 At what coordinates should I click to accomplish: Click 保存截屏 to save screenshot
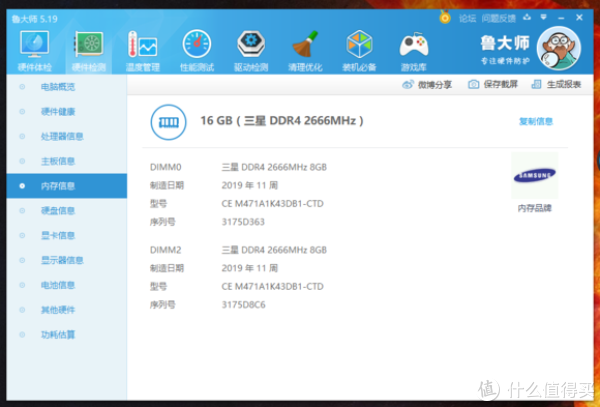493,85
